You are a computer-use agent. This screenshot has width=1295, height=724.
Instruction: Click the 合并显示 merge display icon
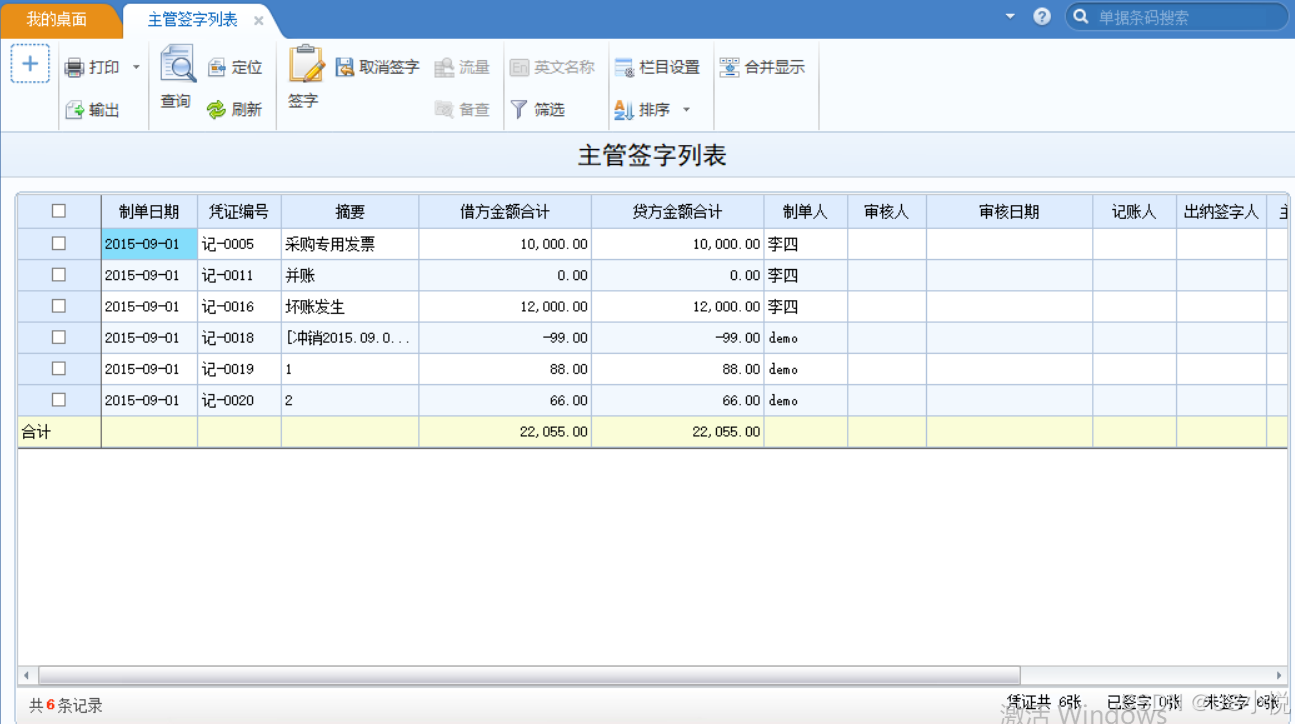730,67
